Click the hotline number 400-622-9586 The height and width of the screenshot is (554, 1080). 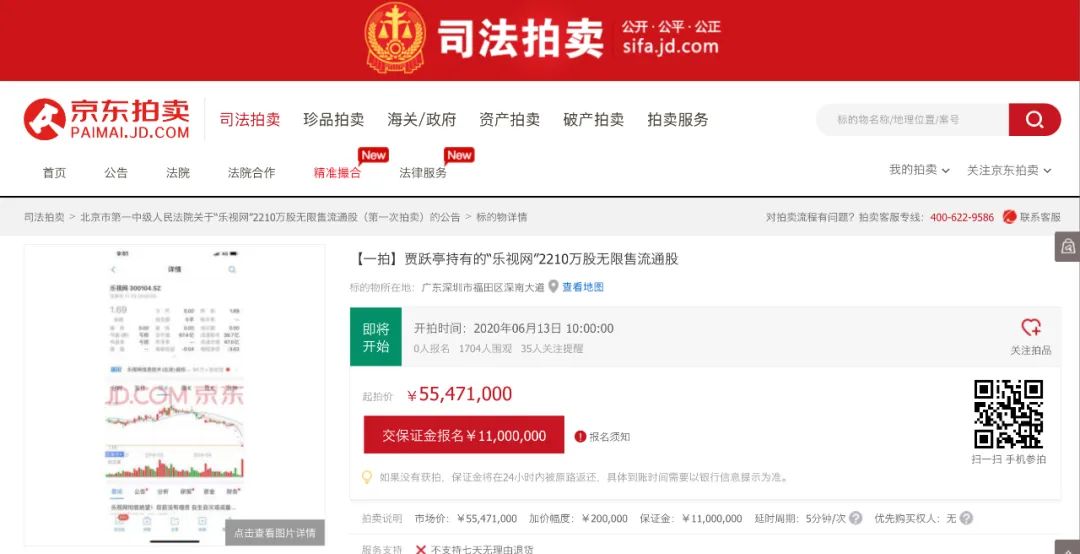(x=962, y=217)
